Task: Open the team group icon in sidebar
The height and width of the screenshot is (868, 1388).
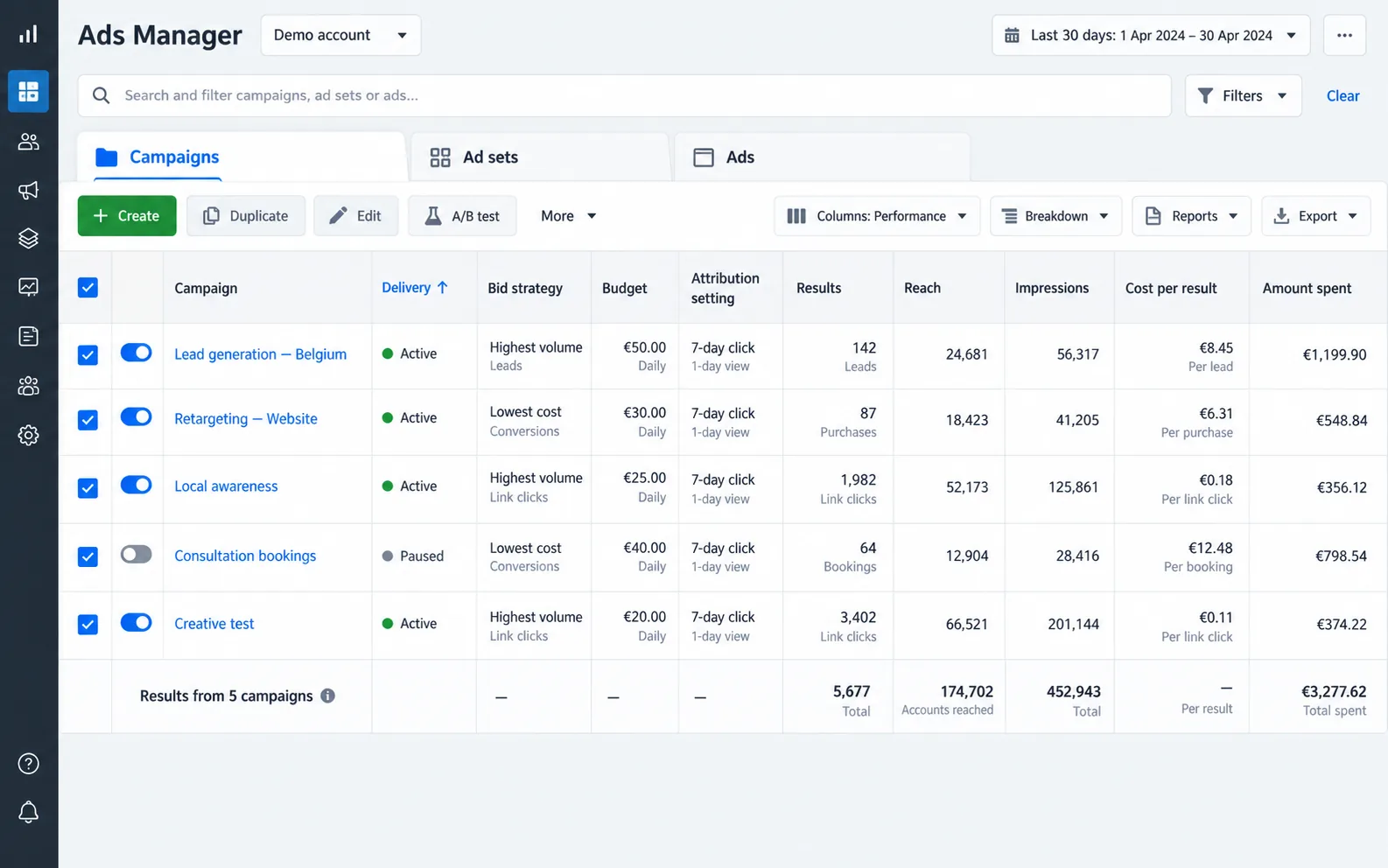Action: click(x=28, y=386)
